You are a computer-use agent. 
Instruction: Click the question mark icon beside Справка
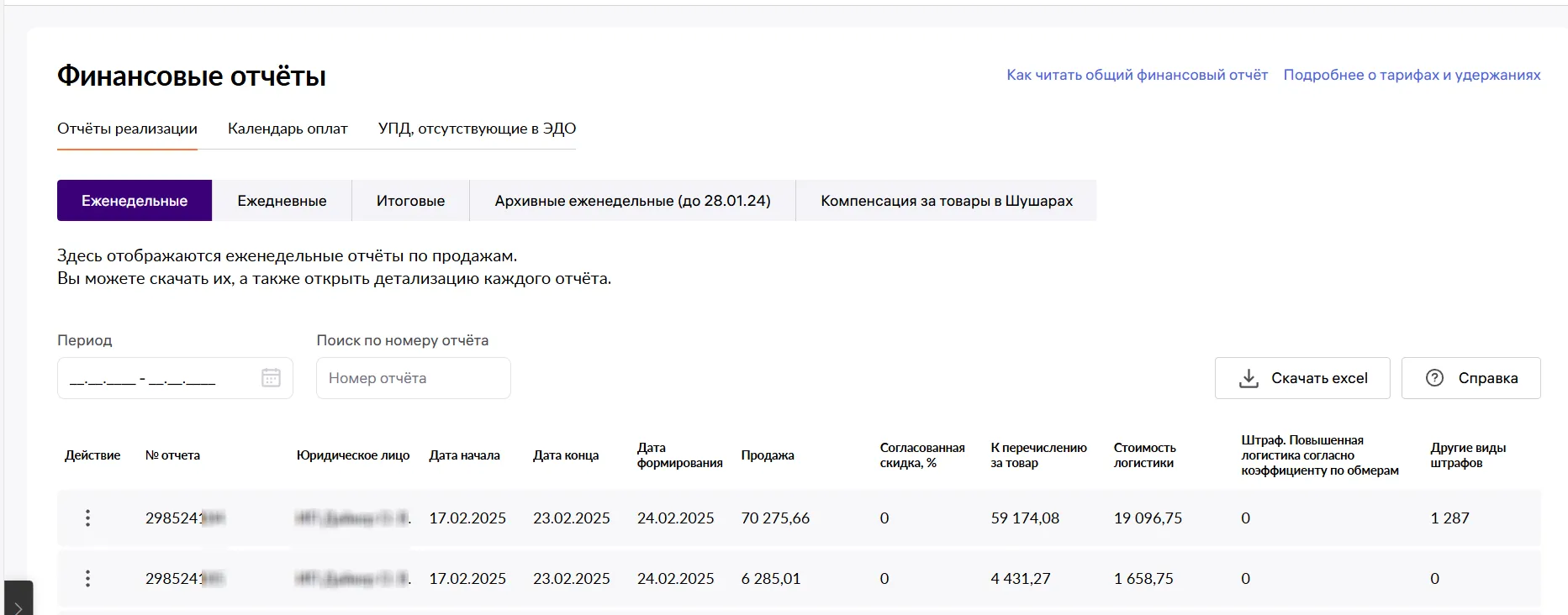pos(1434,378)
